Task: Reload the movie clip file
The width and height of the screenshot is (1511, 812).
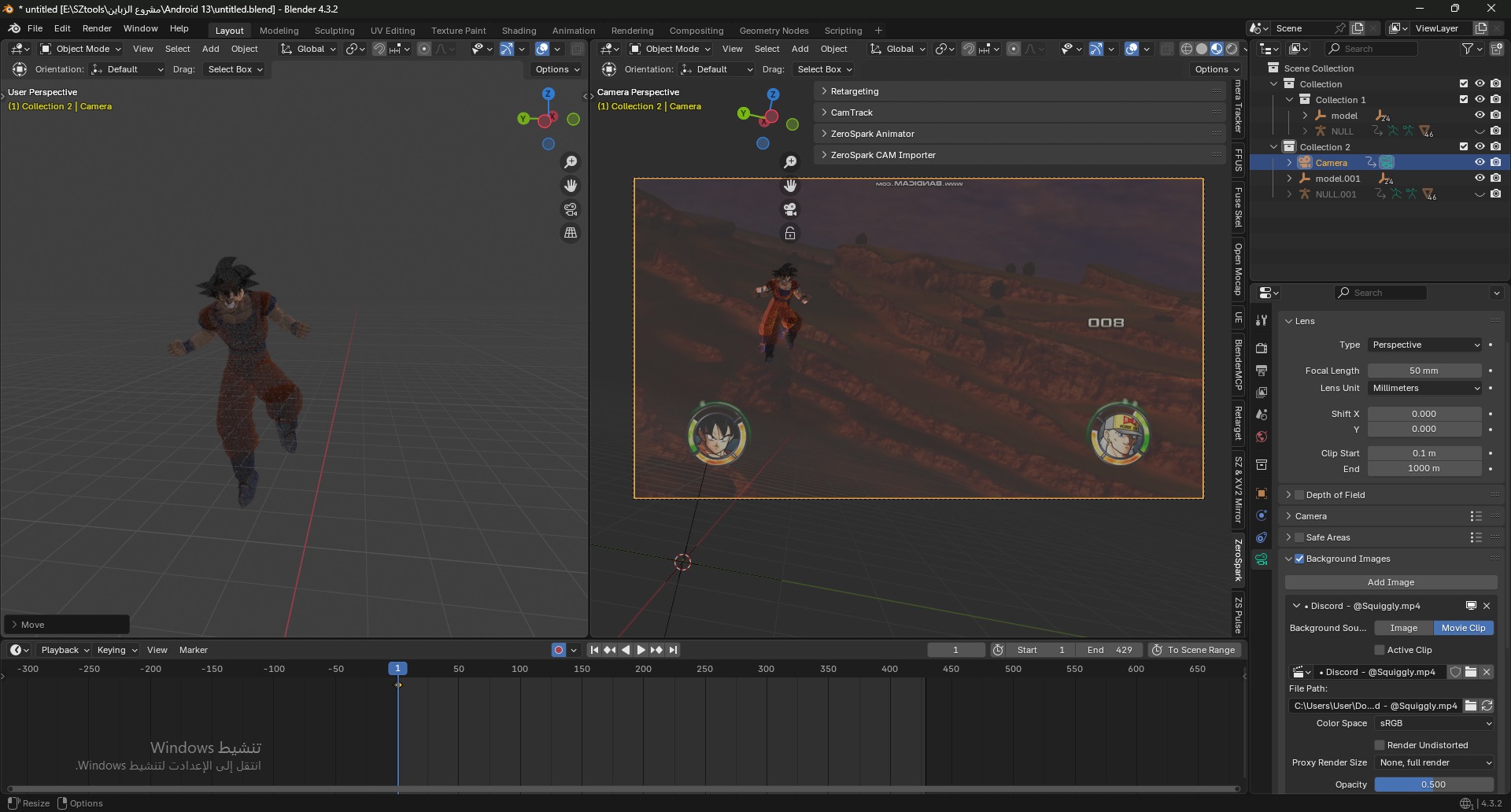Action: [x=1487, y=706]
